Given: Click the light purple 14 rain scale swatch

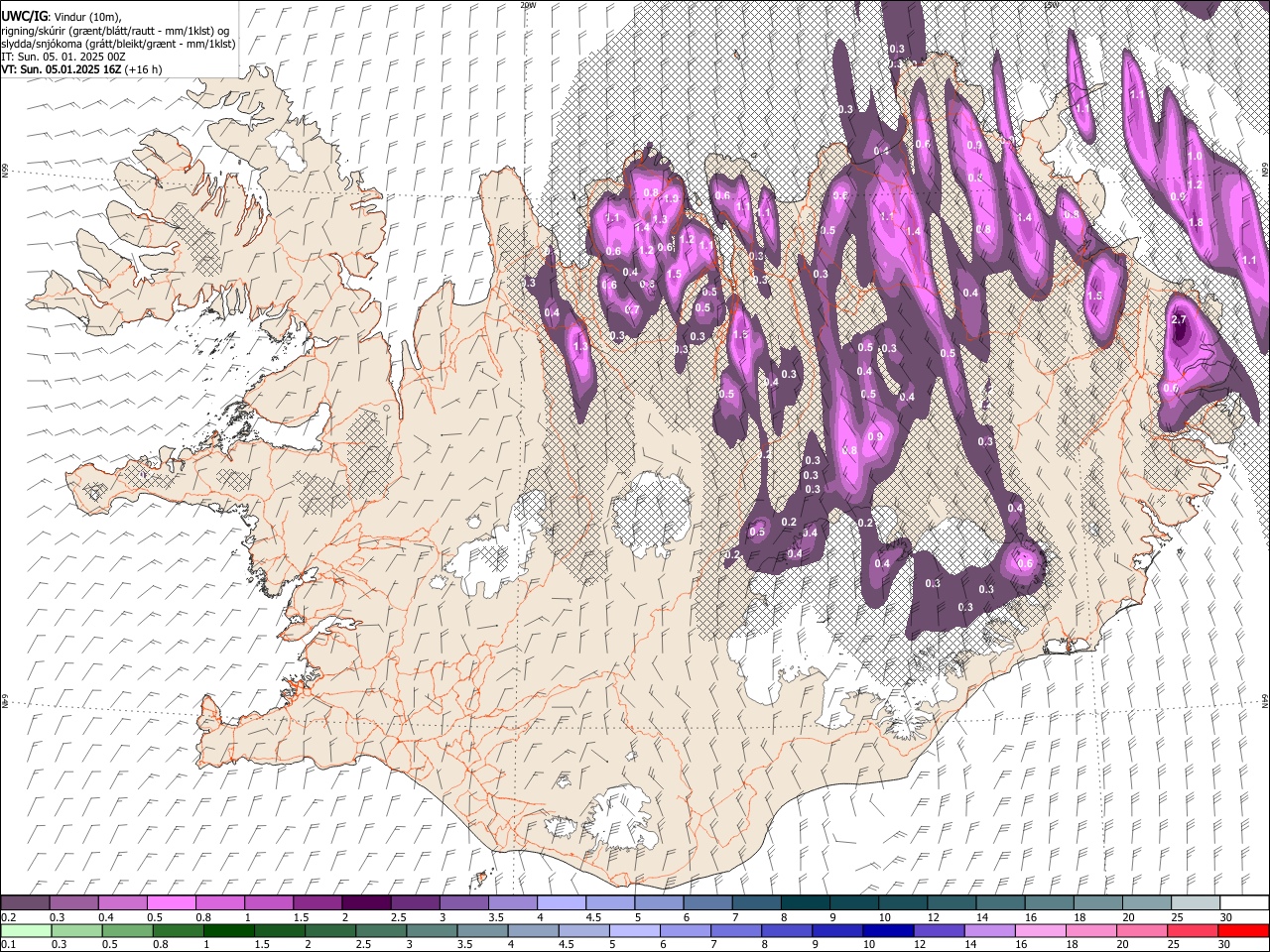Looking at the screenshot, I should click(x=989, y=930).
